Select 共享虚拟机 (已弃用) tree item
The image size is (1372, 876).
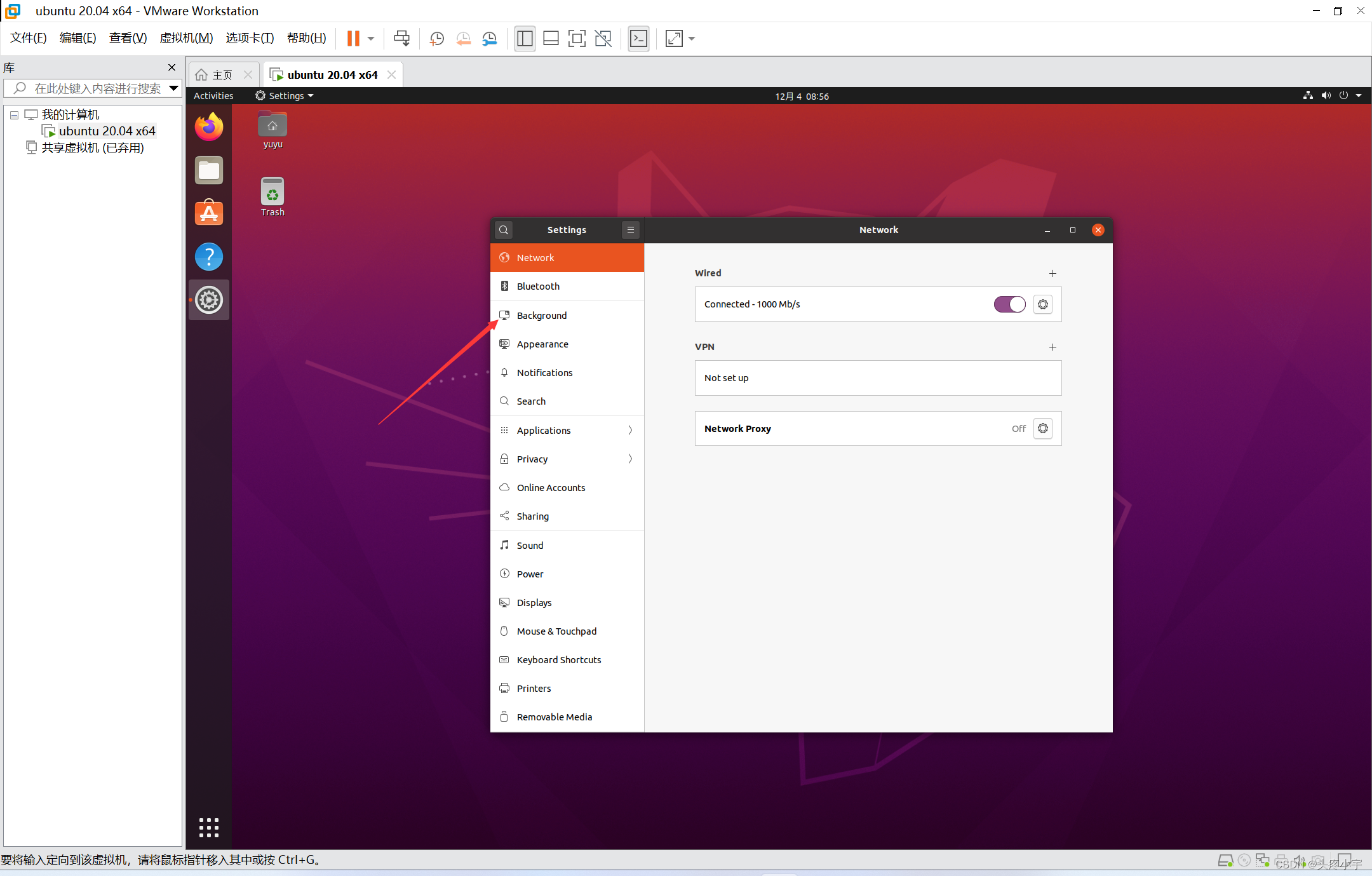point(86,148)
